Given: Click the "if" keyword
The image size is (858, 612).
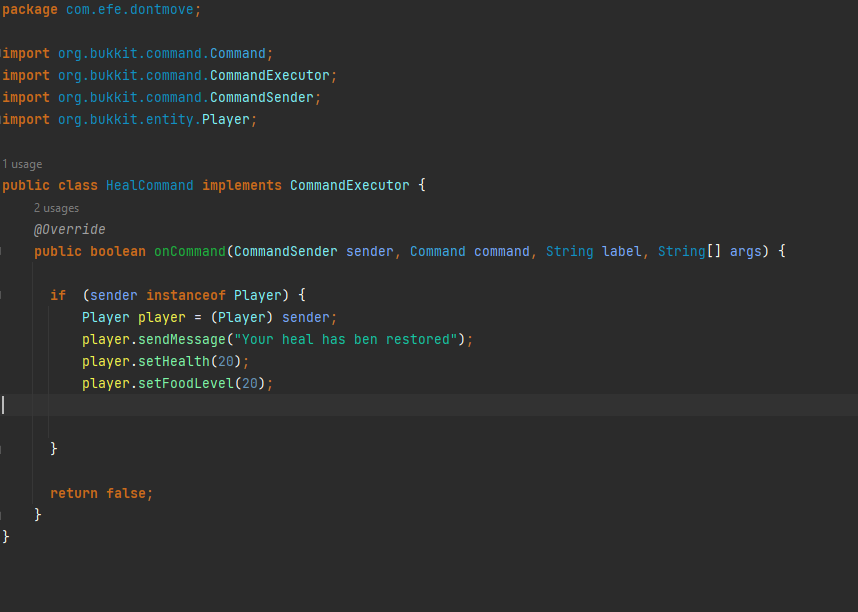Looking at the screenshot, I should (x=58, y=296).
